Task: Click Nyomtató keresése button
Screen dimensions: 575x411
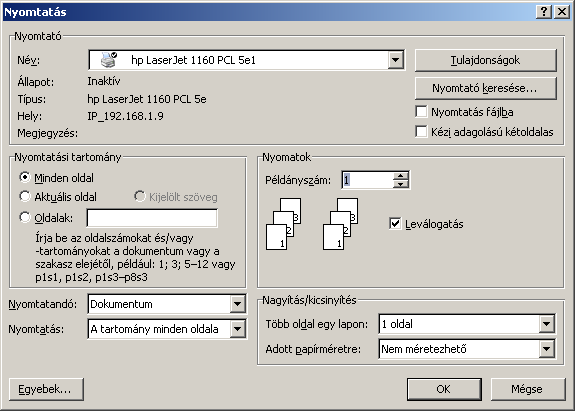Action: pyautogui.click(x=486, y=88)
